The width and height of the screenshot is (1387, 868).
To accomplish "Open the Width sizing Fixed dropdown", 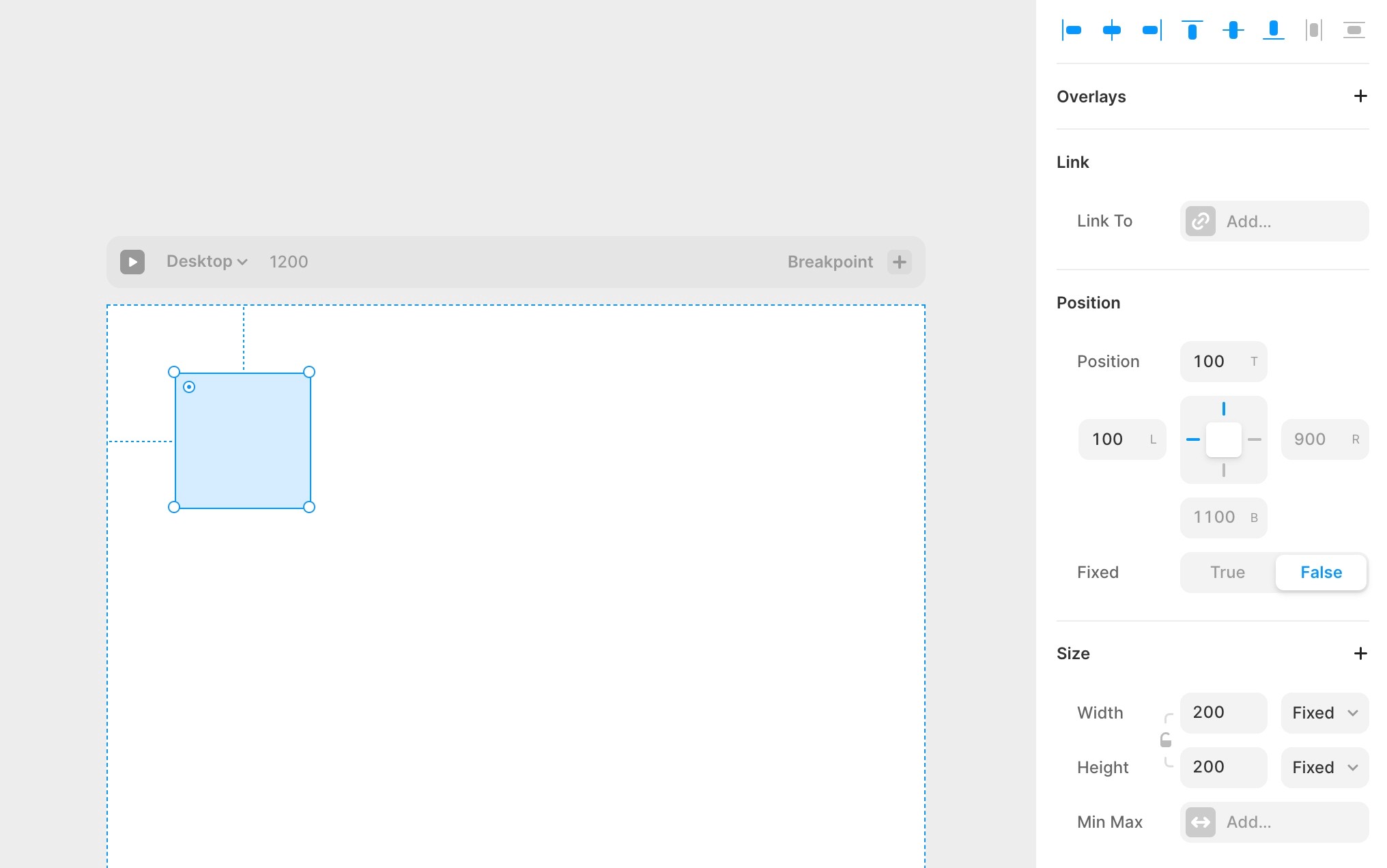I will tap(1324, 713).
